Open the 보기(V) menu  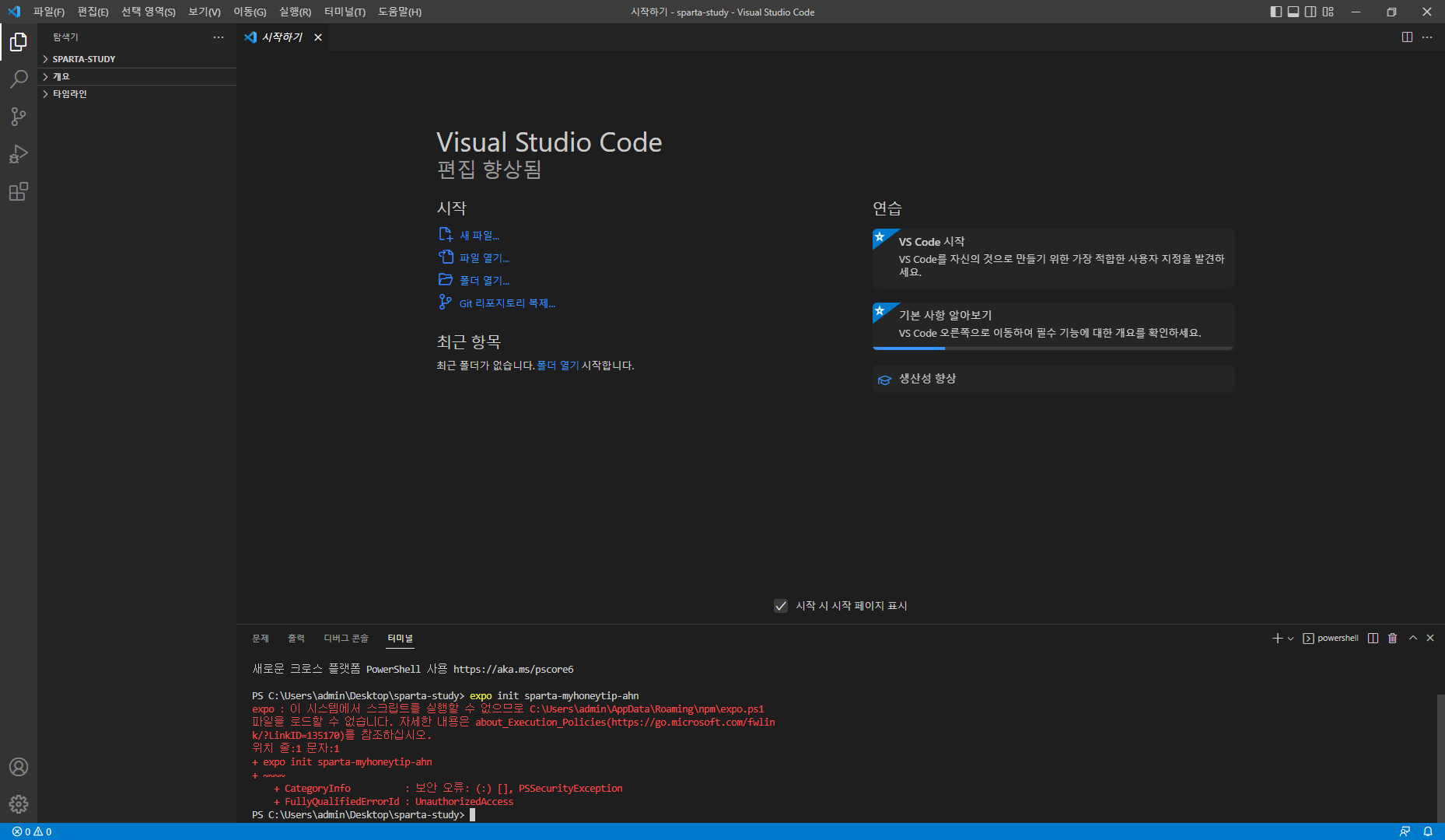pos(205,12)
